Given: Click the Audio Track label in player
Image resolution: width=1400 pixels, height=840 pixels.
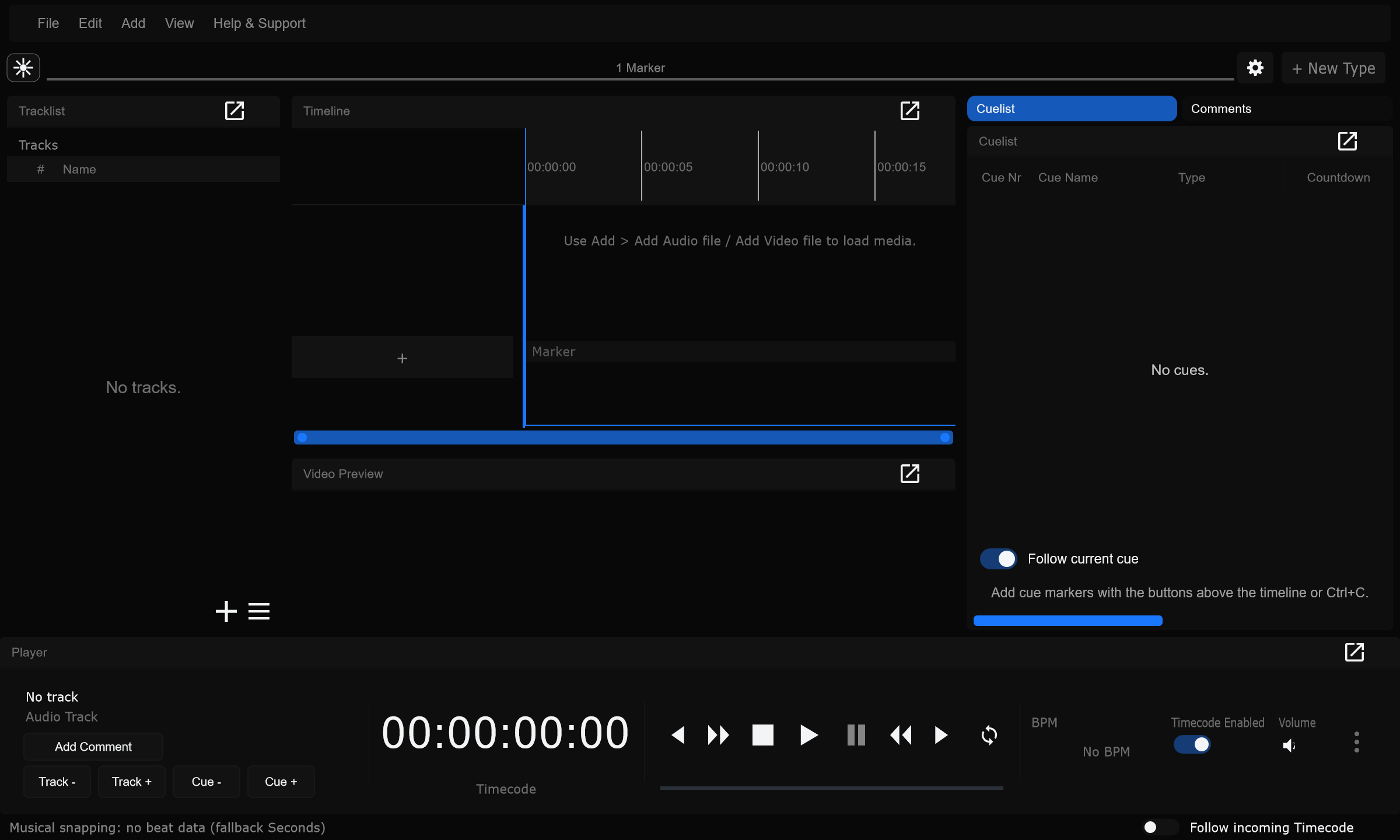Looking at the screenshot, I should (x=62, y=716).
